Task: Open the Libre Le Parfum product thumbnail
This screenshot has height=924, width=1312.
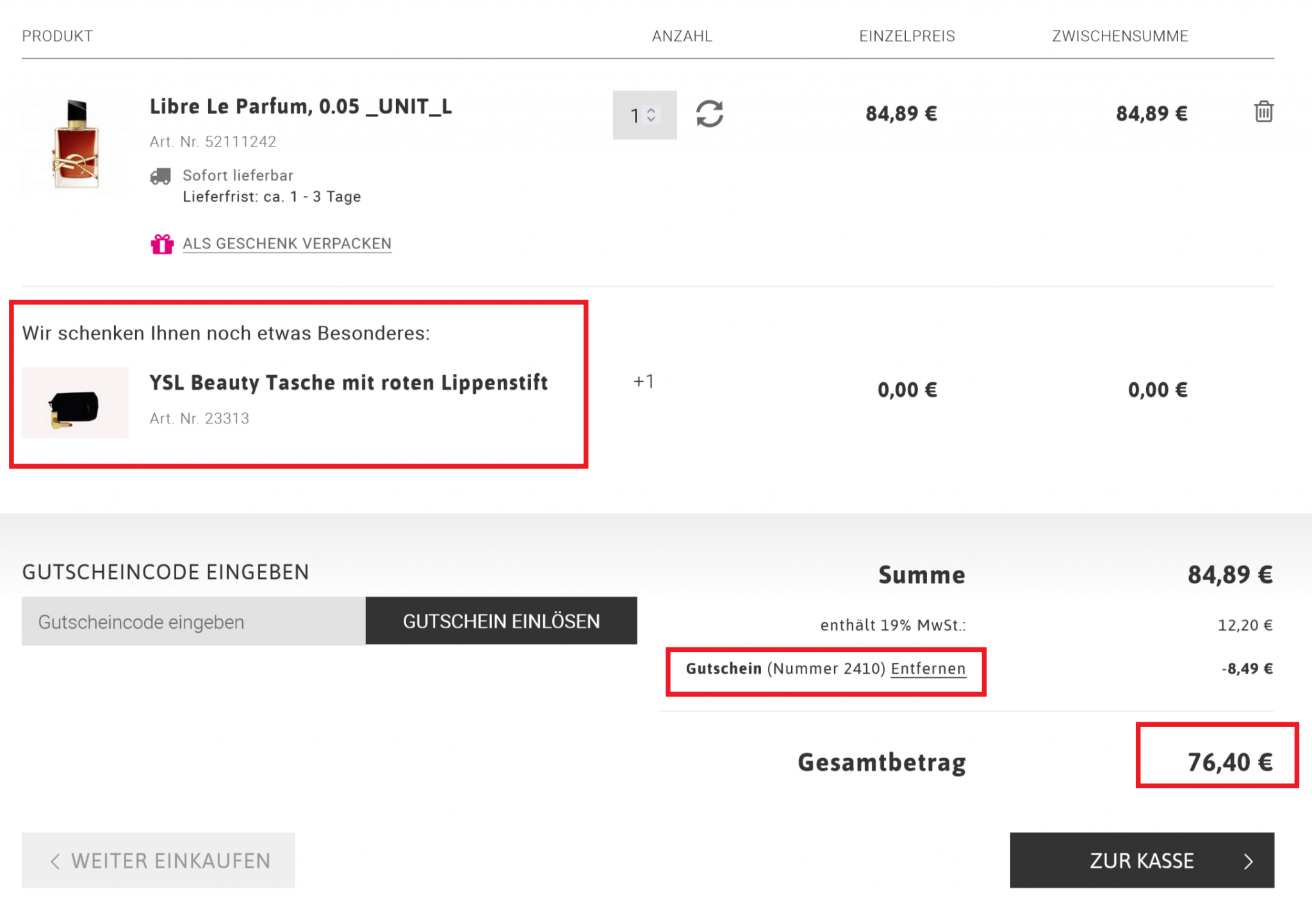Action: click(76, 143)
